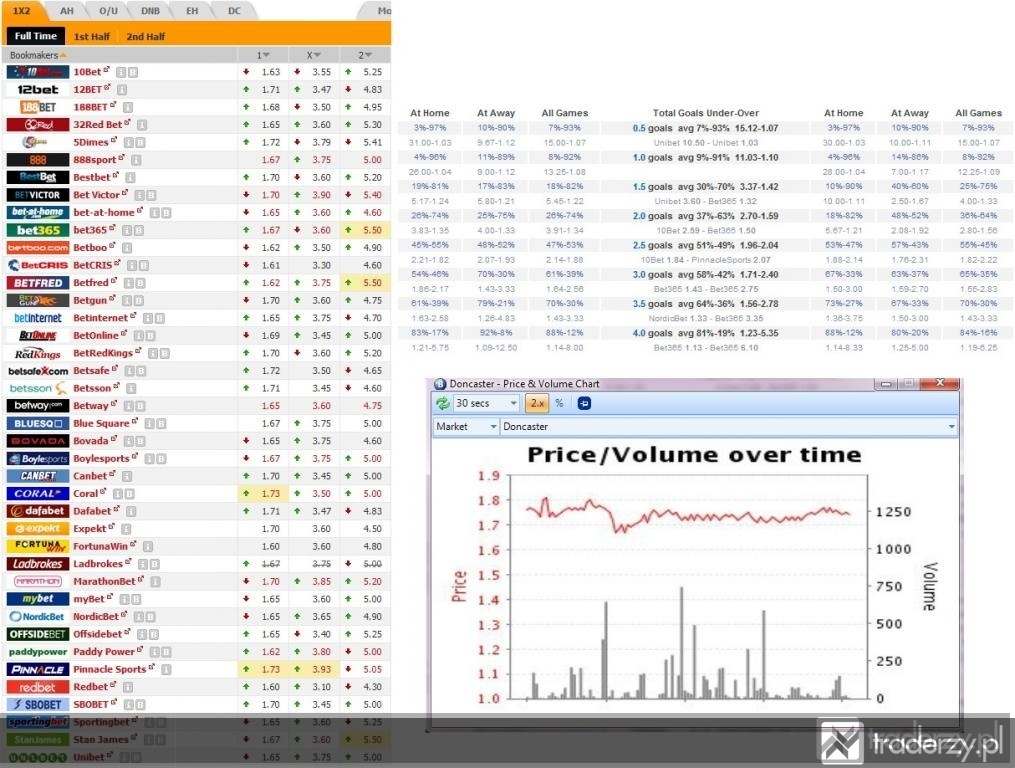The height and width of the screenshot is (768, 1015).
Task: Click the 10Bet bookmaker logo
Action: 38,72
